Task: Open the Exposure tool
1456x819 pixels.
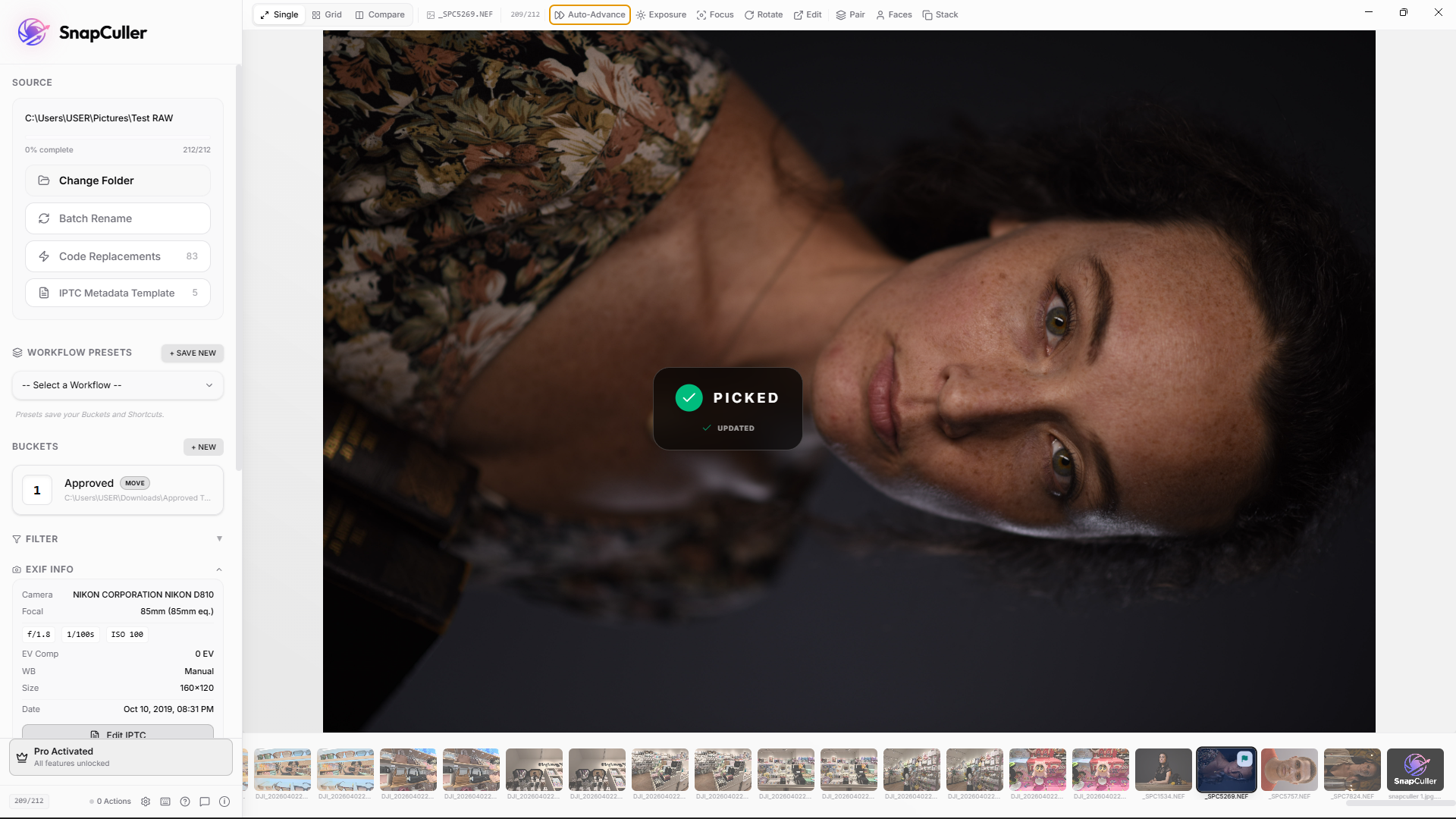Action: [x=661, y=14]
